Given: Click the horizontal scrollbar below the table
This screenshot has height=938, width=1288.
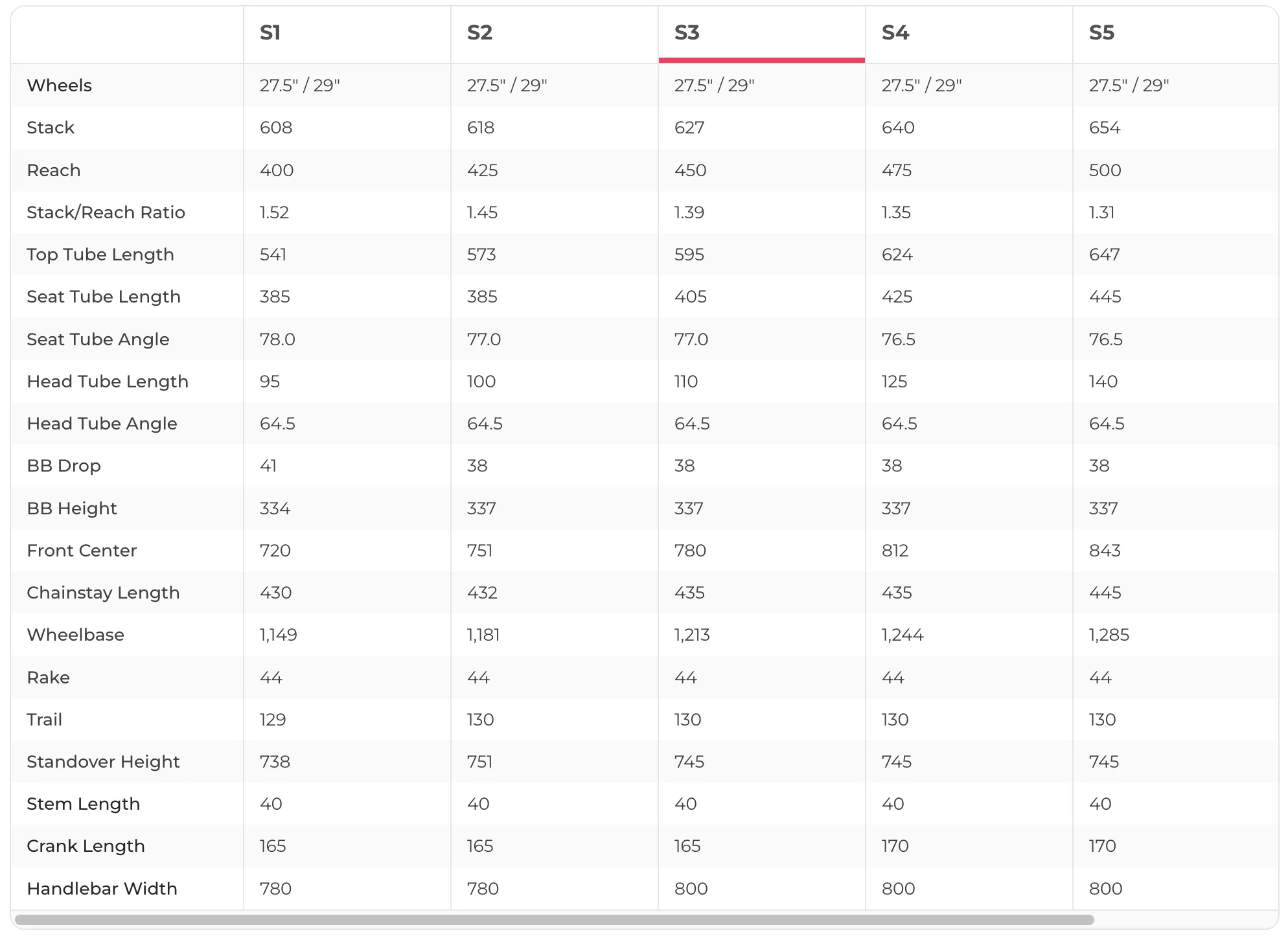Looking at the screenshot, I should coord(554,920).
